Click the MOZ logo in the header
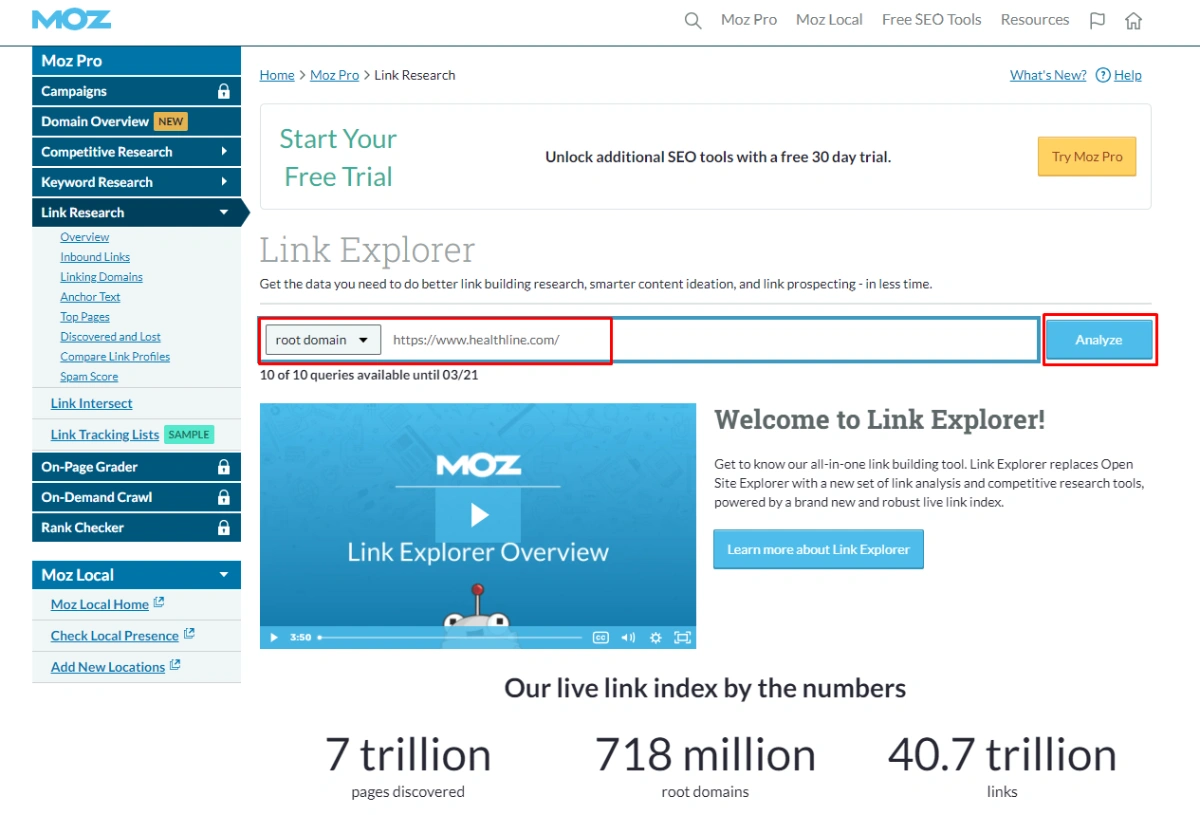 (71, 19)
